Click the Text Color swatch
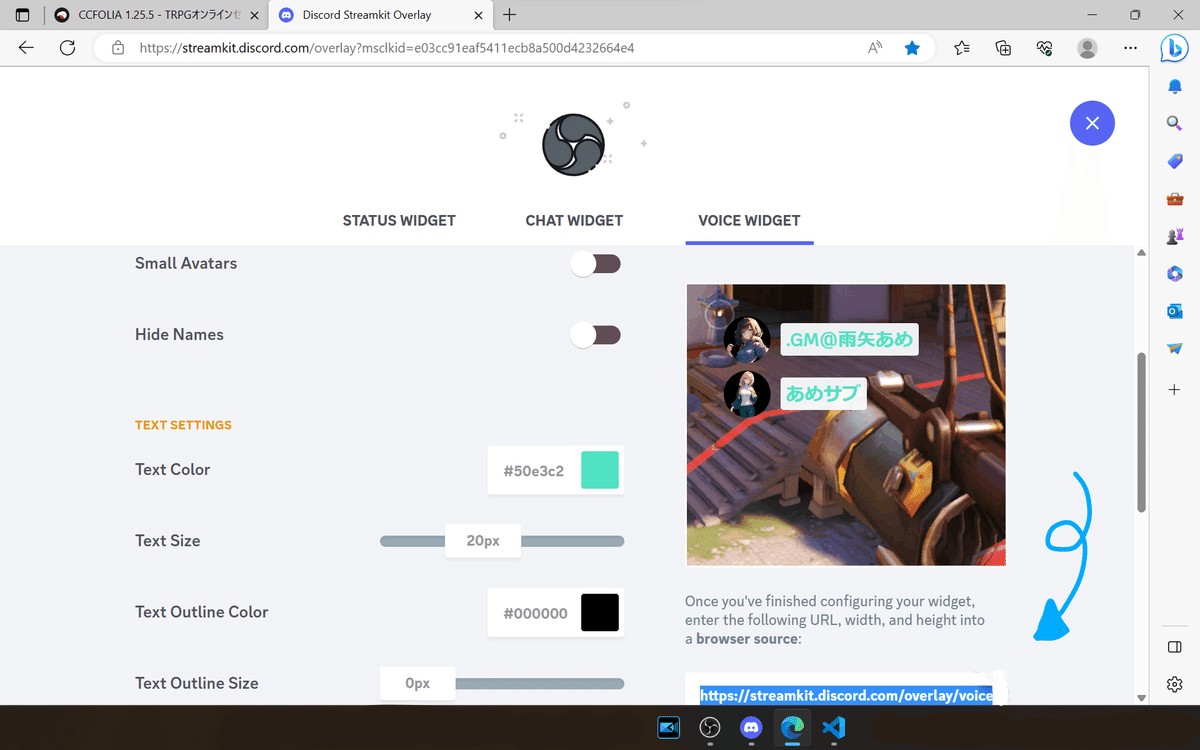This screenshot has width=1200, height=750. point(600,470)
